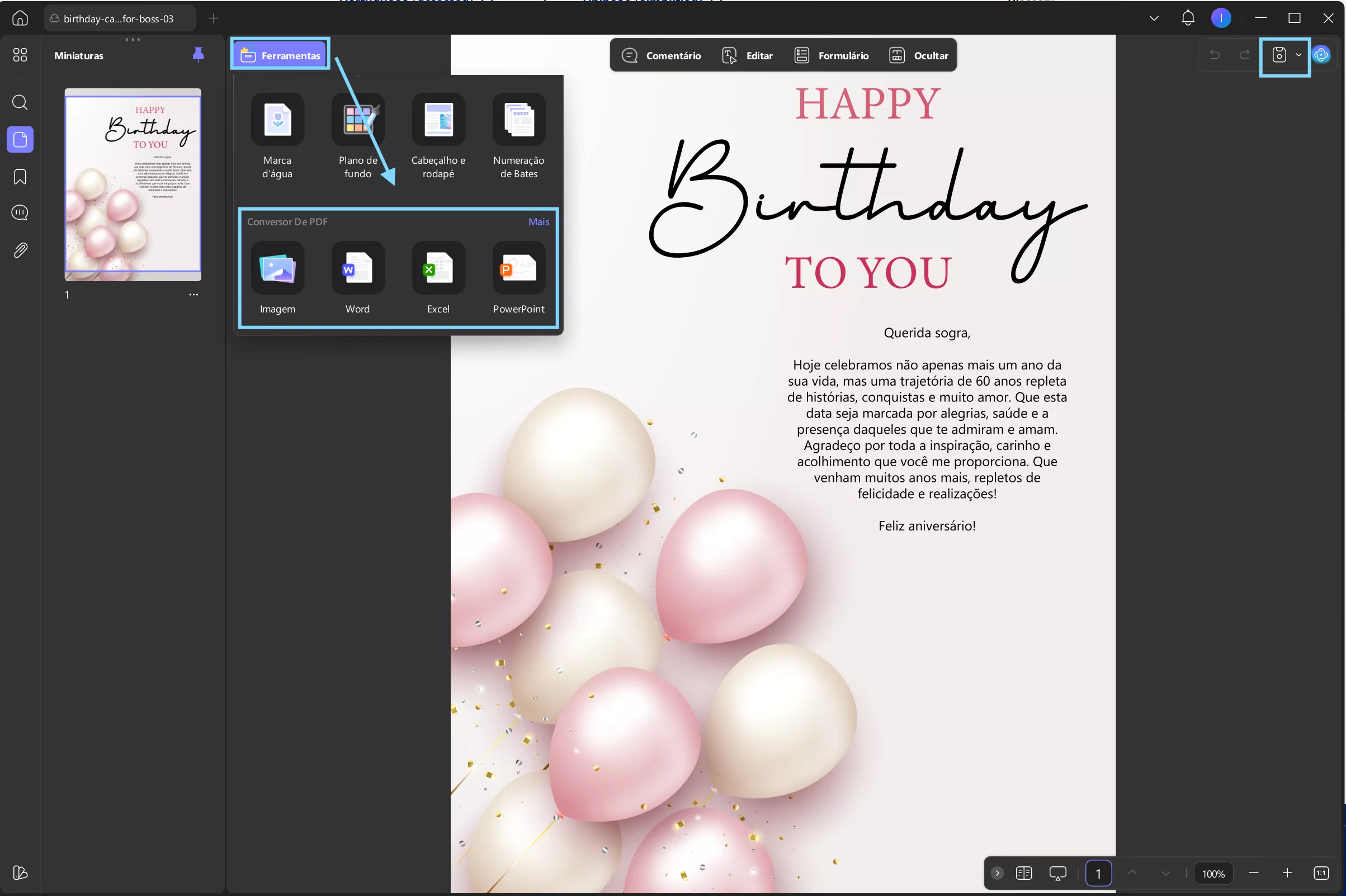This screenshot has width=1346, height=896.
Task: Click the 'Feliz aniversário!' text on page
Action: pos(927,526)
